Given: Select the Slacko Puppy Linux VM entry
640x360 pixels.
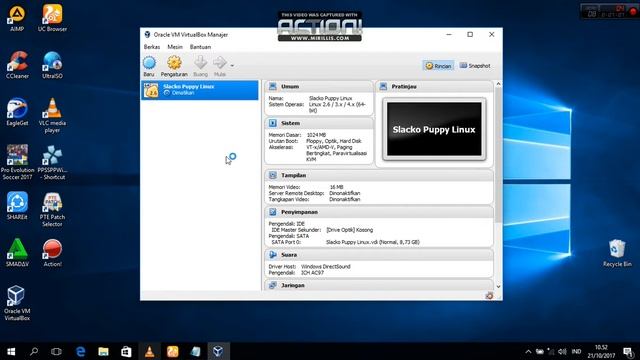Looking at the screenshot, I should [x=200, y=90].
